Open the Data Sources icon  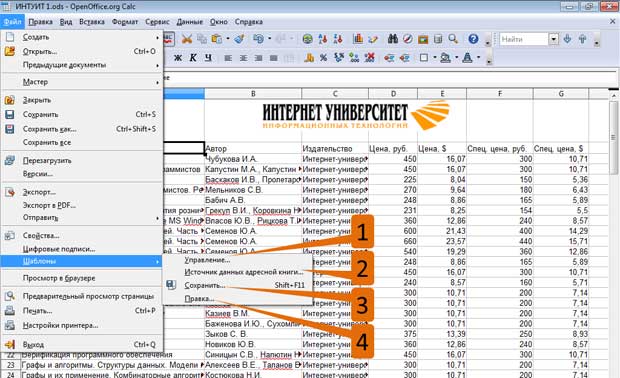pos(438,39)
